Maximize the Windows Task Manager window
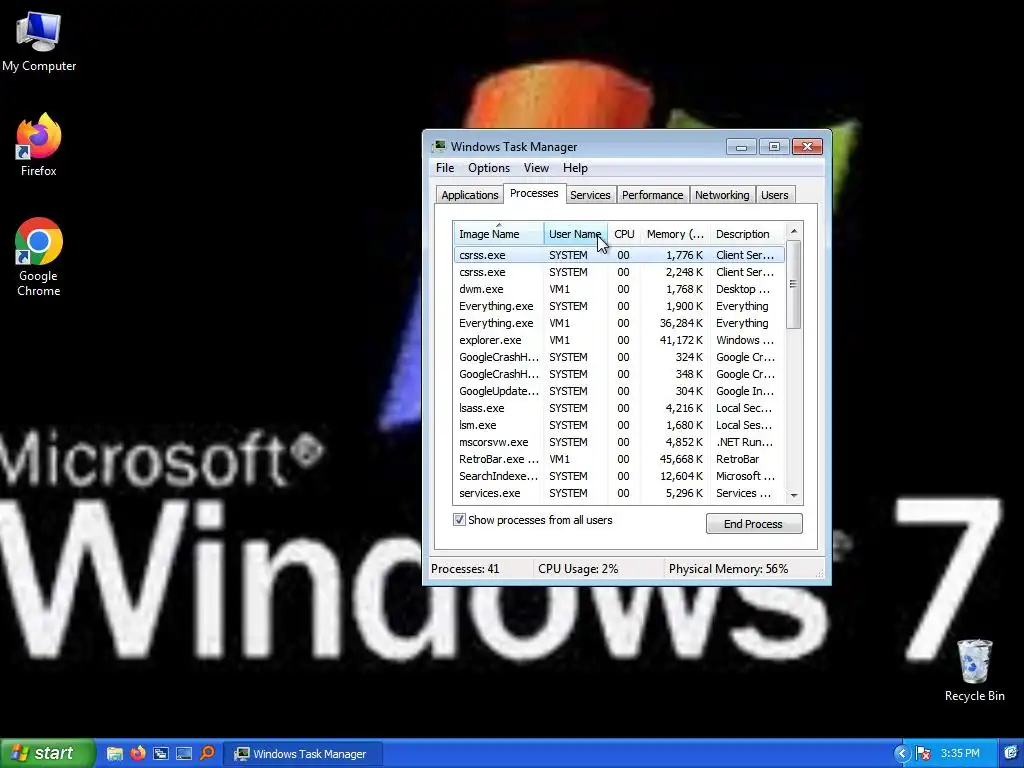 774,146
